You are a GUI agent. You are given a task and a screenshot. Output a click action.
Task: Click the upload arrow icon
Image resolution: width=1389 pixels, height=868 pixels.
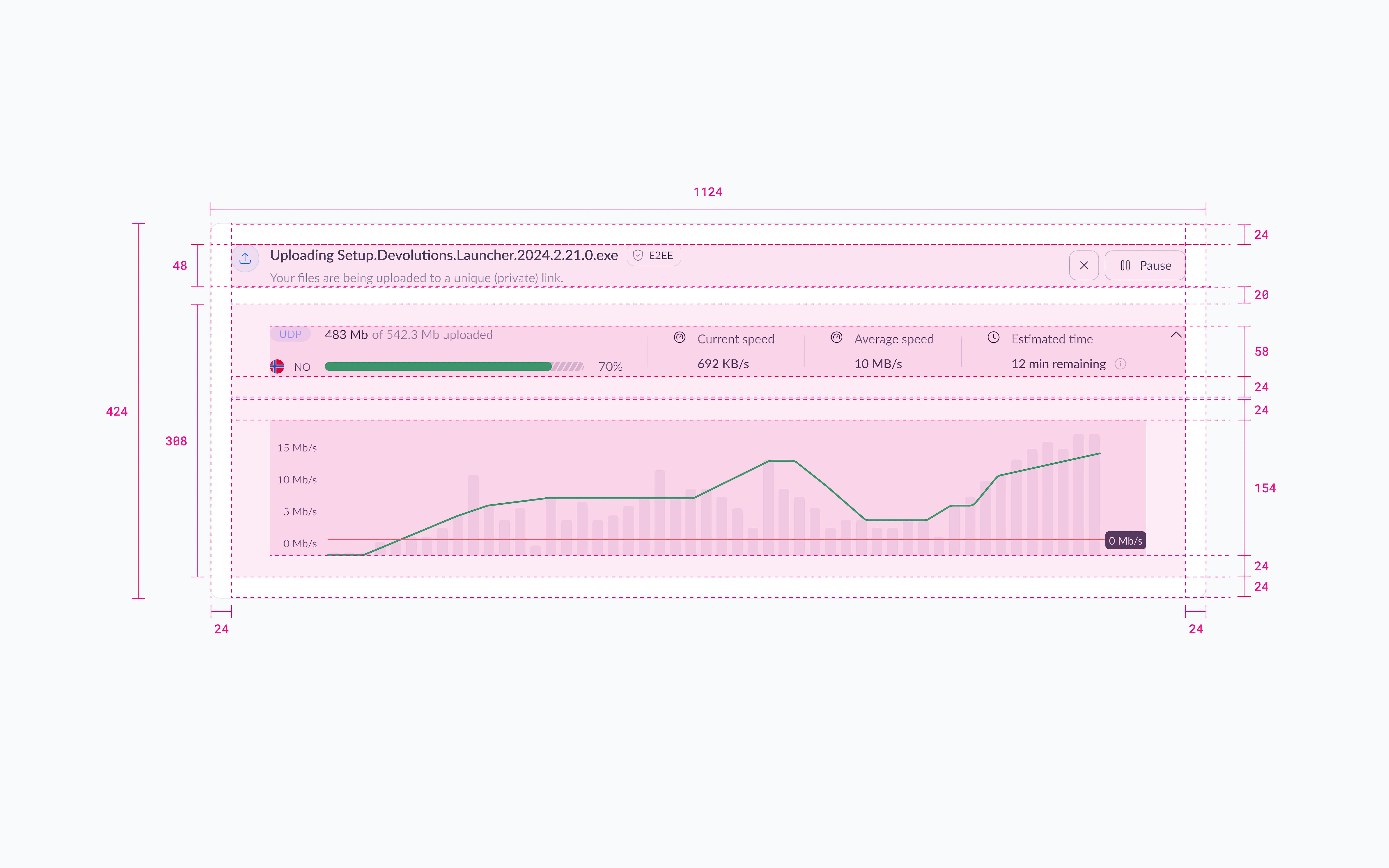point(245,258)
